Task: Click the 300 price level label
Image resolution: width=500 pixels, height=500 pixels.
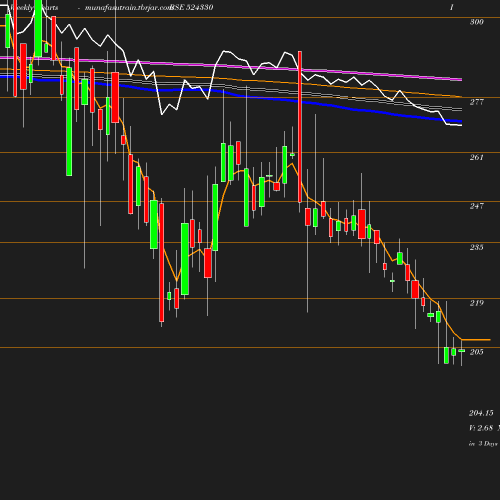Action: (x=476, y=22)
